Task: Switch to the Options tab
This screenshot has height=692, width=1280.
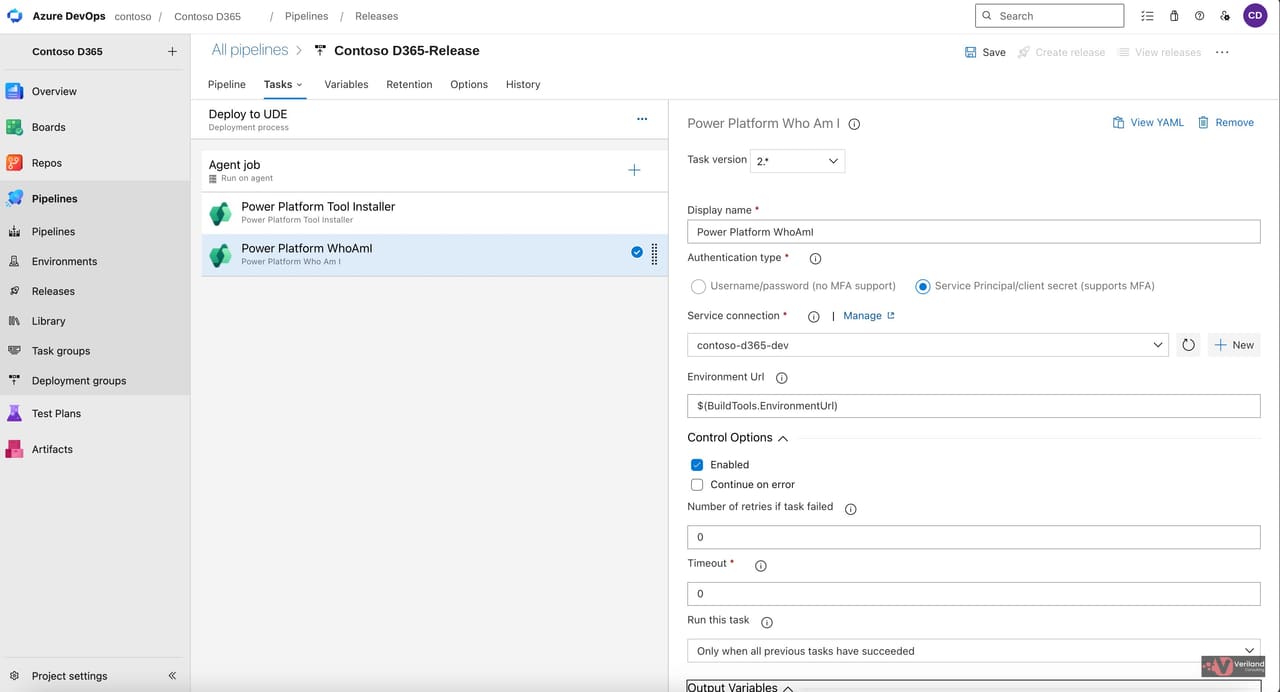Action: [469, 84]
